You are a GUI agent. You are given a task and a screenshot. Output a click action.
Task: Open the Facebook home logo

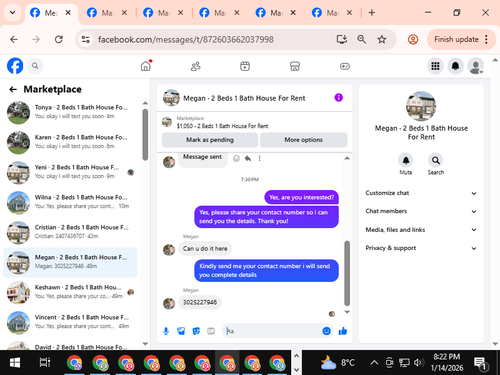pos(15,66)
